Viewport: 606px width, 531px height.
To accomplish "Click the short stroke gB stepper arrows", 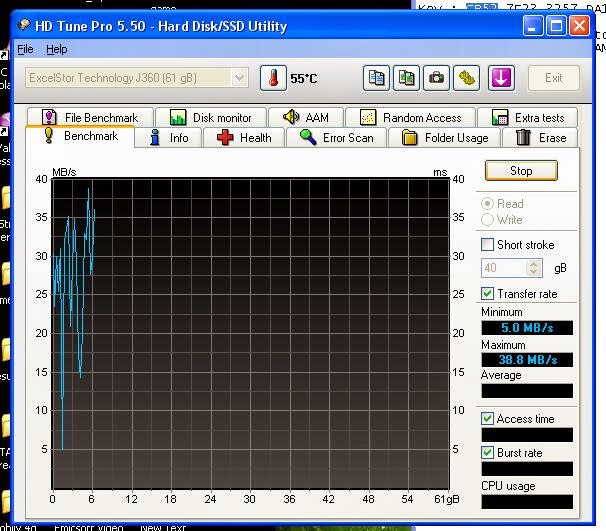I will pyautogui.click(x=534, y=268).
